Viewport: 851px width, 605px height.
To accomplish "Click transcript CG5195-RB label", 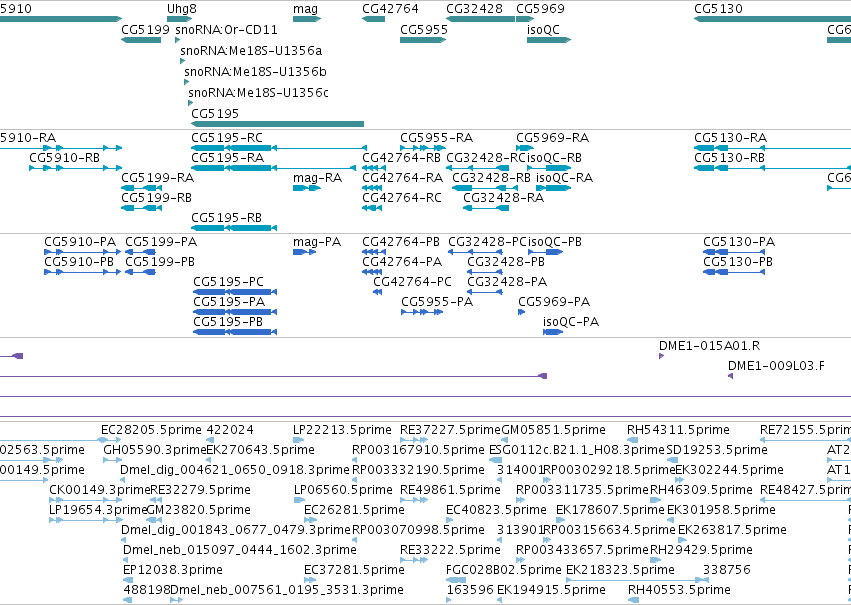I will pyautogui.click(x=226, y=218).
